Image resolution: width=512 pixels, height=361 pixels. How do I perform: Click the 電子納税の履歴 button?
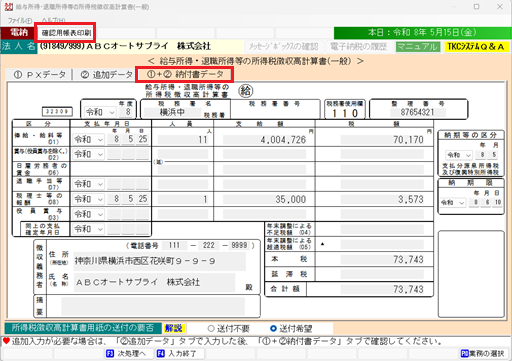(358, 47)
